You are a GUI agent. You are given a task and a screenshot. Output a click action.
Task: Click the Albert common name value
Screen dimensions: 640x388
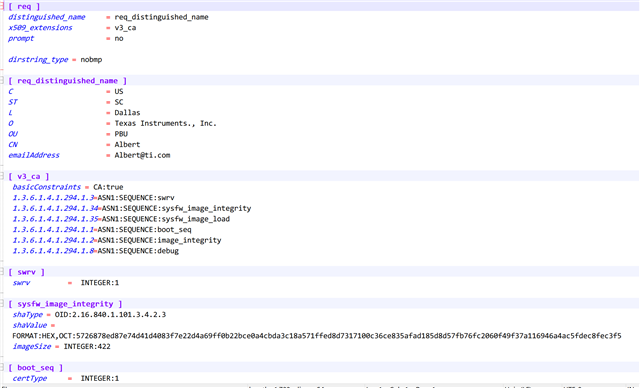click(x=127, y=144)
